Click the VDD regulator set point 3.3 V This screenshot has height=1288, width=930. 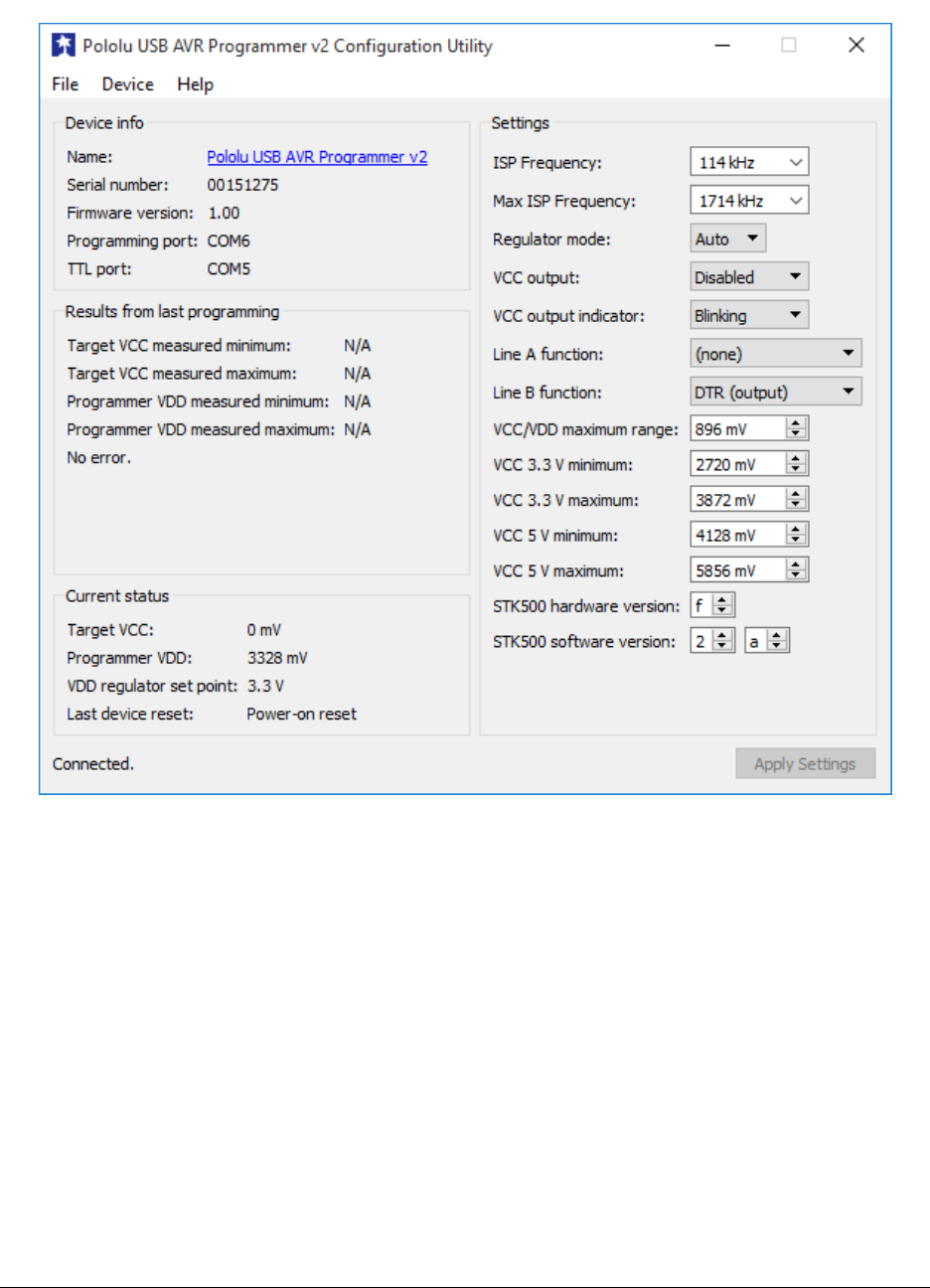(x=265, y=686)
